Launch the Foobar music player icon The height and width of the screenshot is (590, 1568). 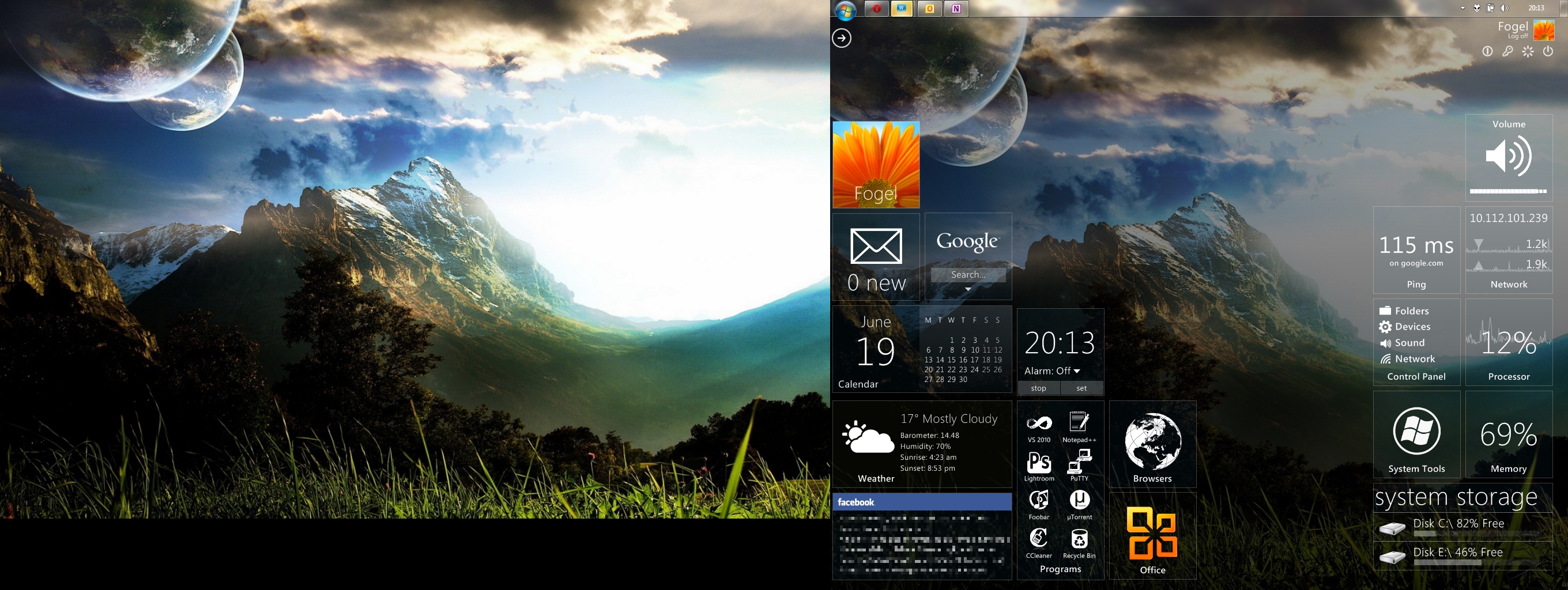click(x=1038, y=501)
